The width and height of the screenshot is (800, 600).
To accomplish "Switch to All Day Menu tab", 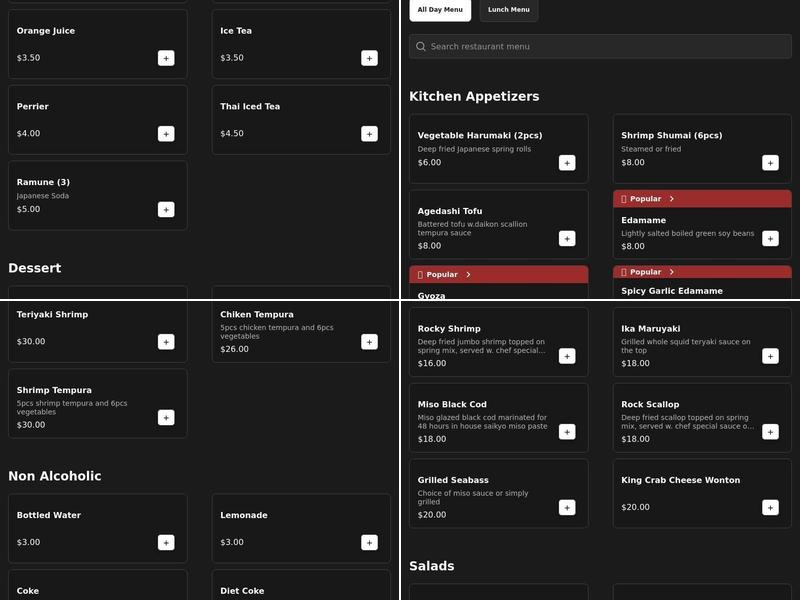I will click(440, 10).
